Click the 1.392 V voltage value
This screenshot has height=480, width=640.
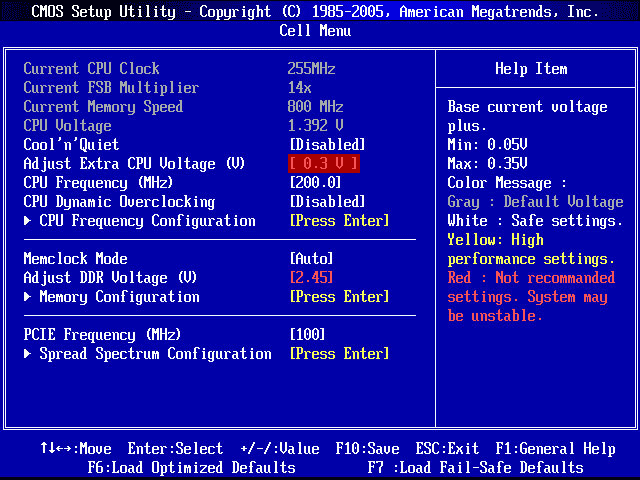click(x=316, y=126)
